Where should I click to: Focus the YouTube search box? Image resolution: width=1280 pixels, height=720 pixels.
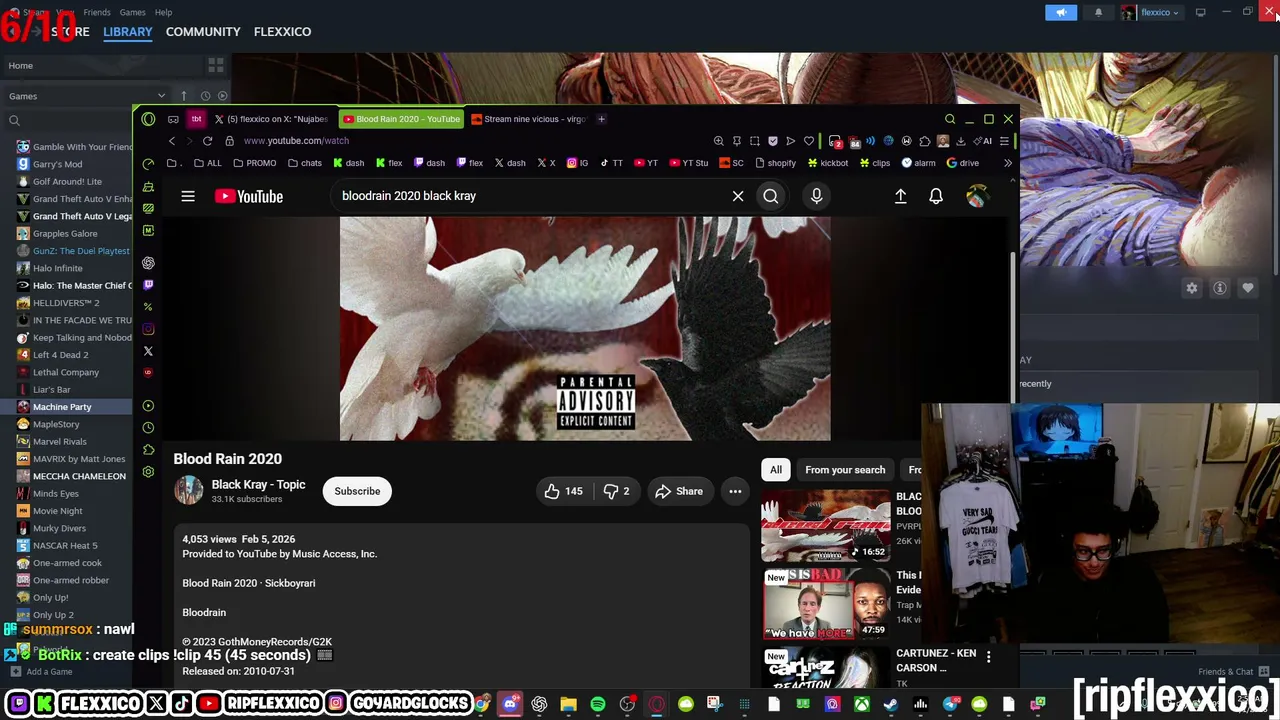[530, 196]
